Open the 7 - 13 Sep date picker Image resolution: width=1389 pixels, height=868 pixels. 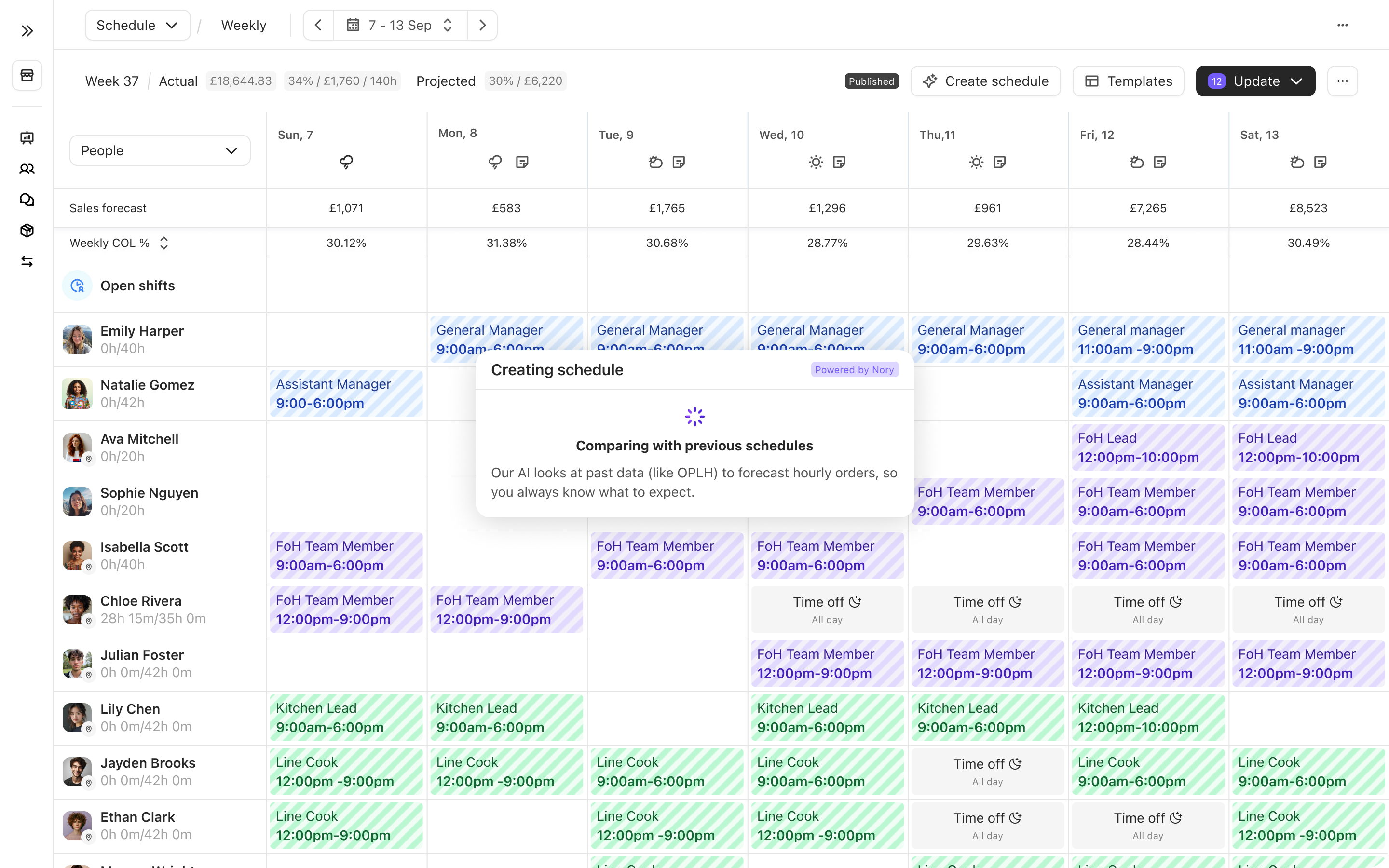click(x=400, y=25)
